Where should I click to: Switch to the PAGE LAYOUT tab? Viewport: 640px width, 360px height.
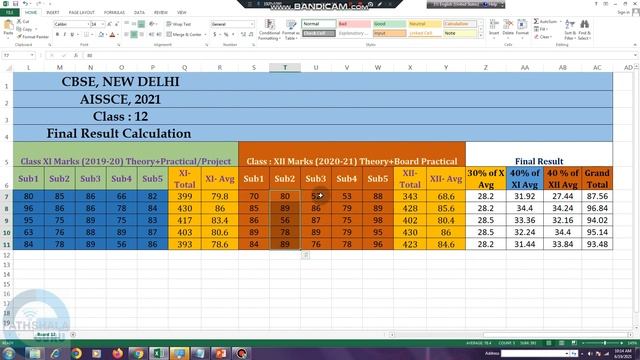pos(82,13)
